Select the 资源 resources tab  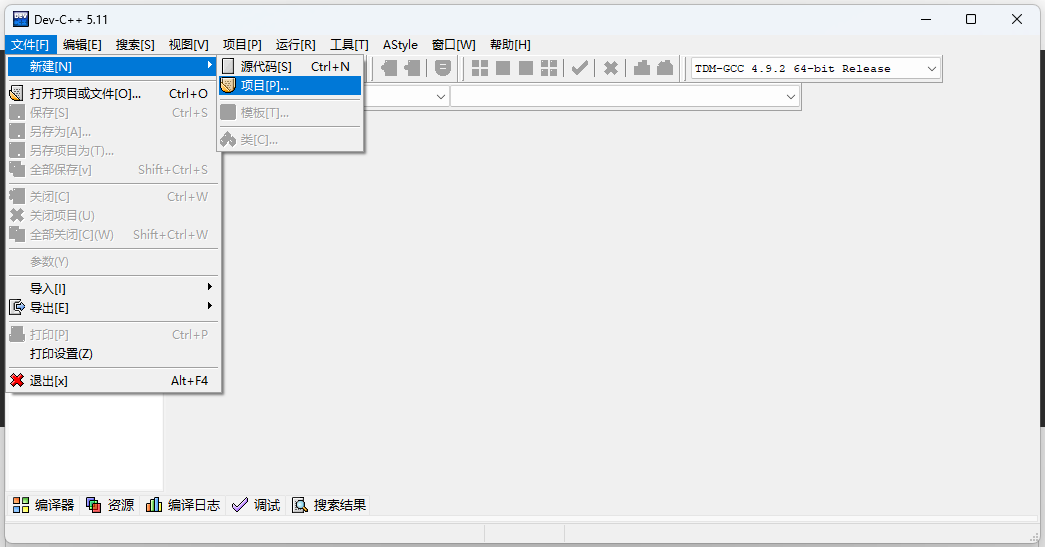pos(110,505)
